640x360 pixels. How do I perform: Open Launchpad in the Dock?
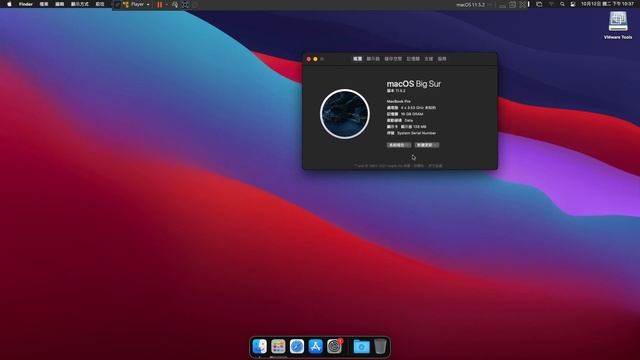278,347
